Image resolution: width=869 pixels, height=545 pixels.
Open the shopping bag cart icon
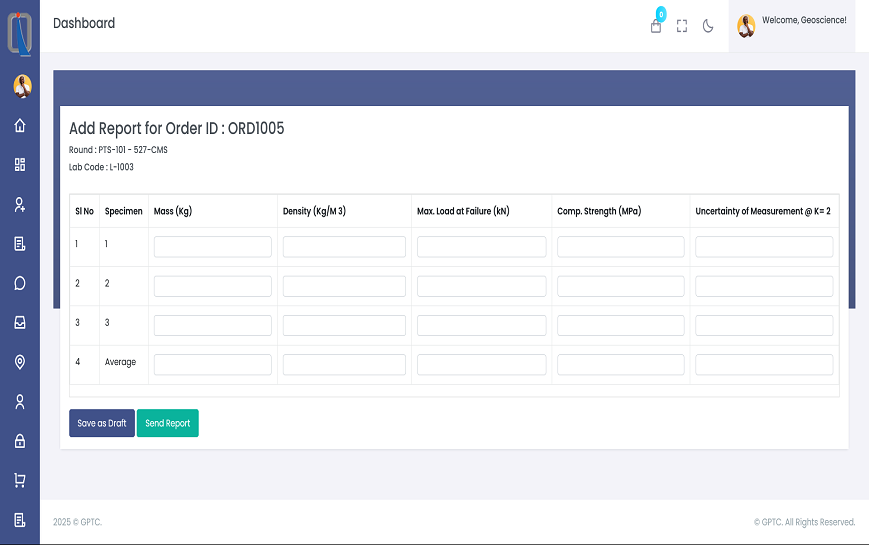tap(656, 26)
